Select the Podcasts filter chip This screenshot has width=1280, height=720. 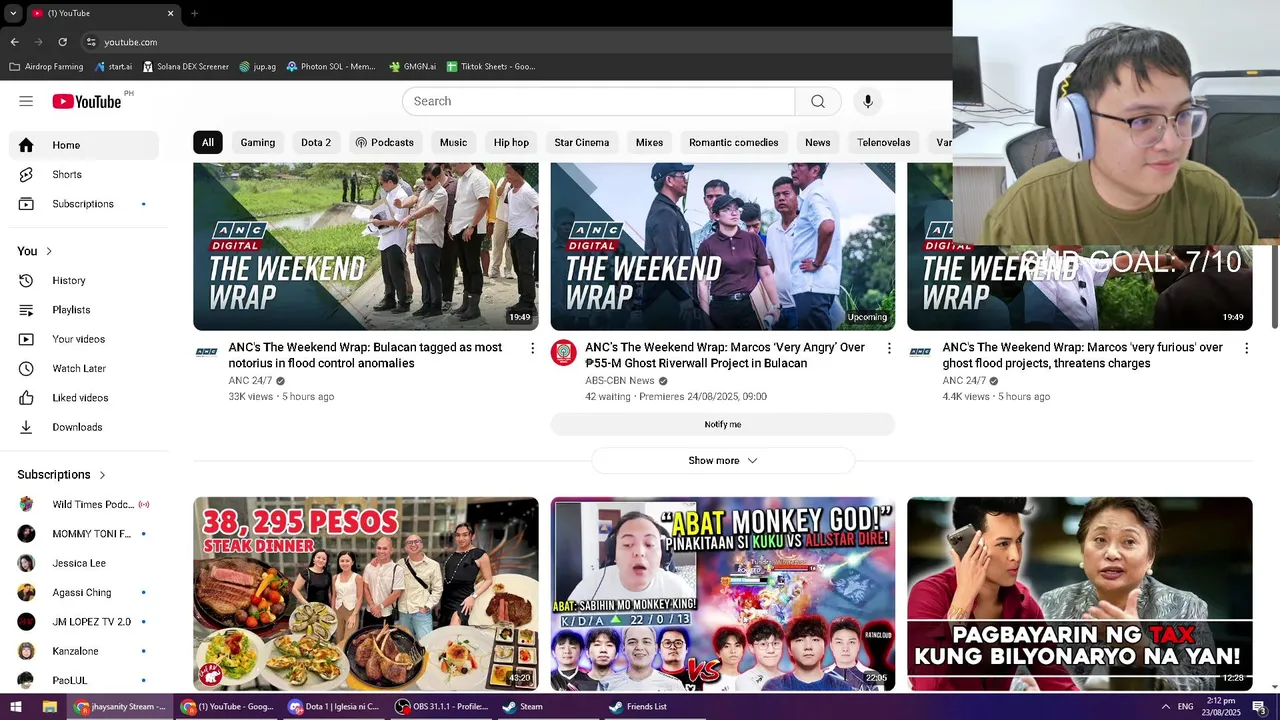[384, 142]
